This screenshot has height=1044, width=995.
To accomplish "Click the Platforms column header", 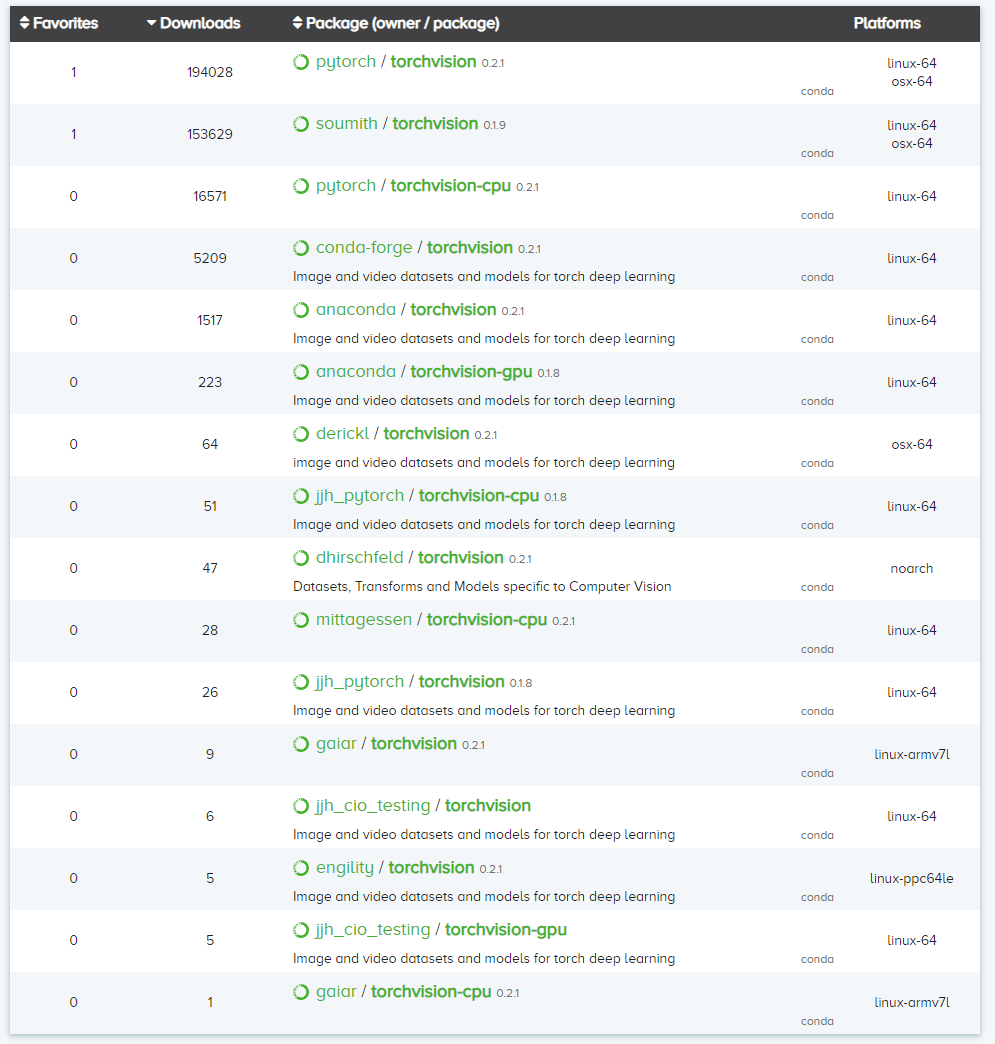I will click(x=887, y=23).
